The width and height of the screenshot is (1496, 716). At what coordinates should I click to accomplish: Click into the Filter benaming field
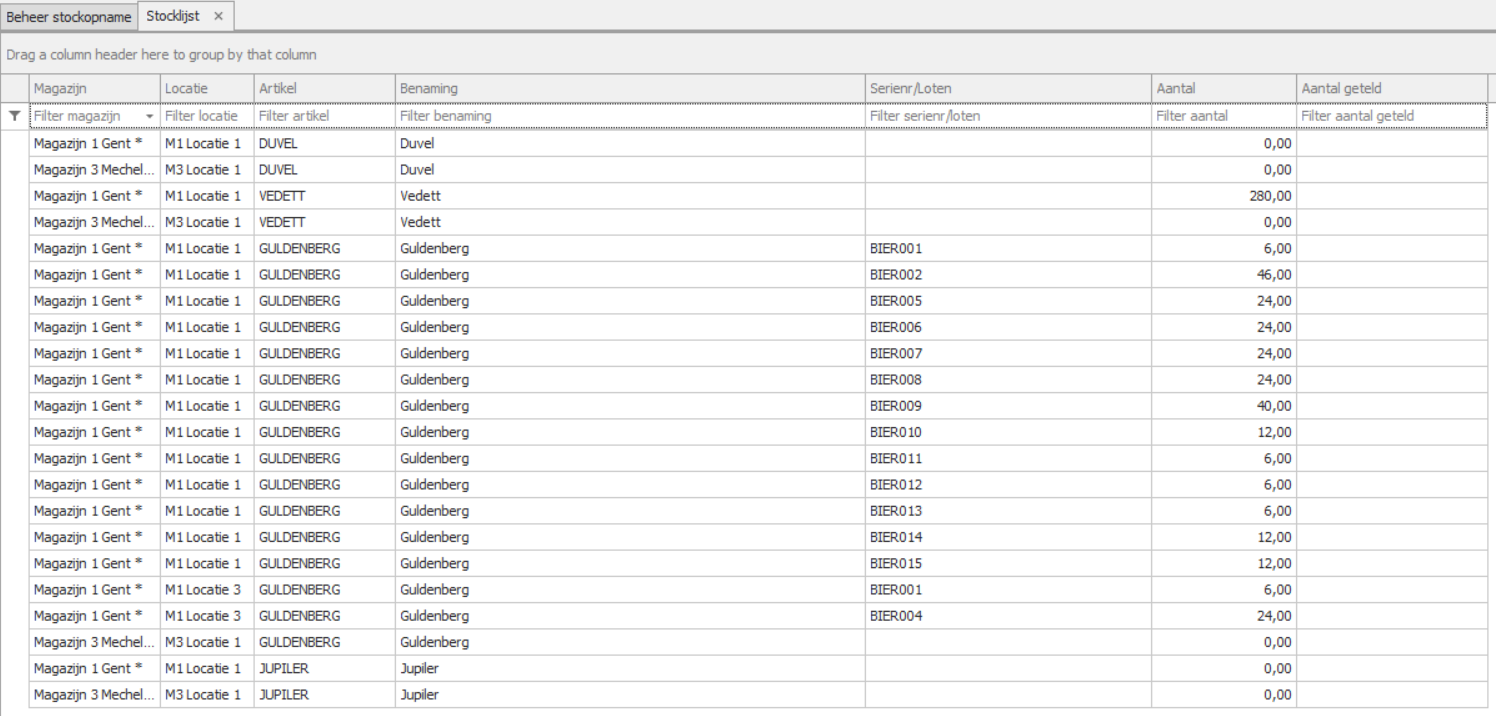pos(629,116)
